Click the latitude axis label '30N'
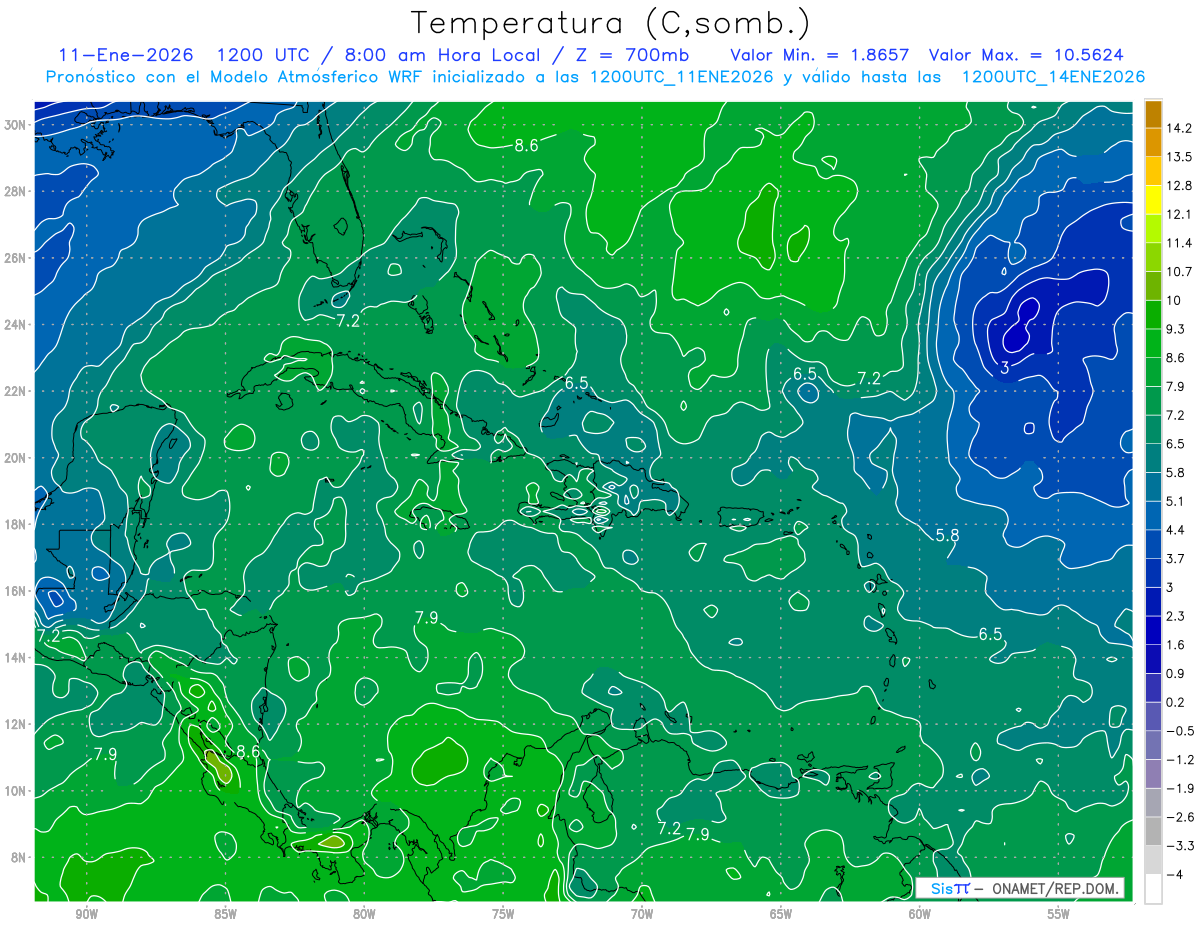 coord(16,125)
